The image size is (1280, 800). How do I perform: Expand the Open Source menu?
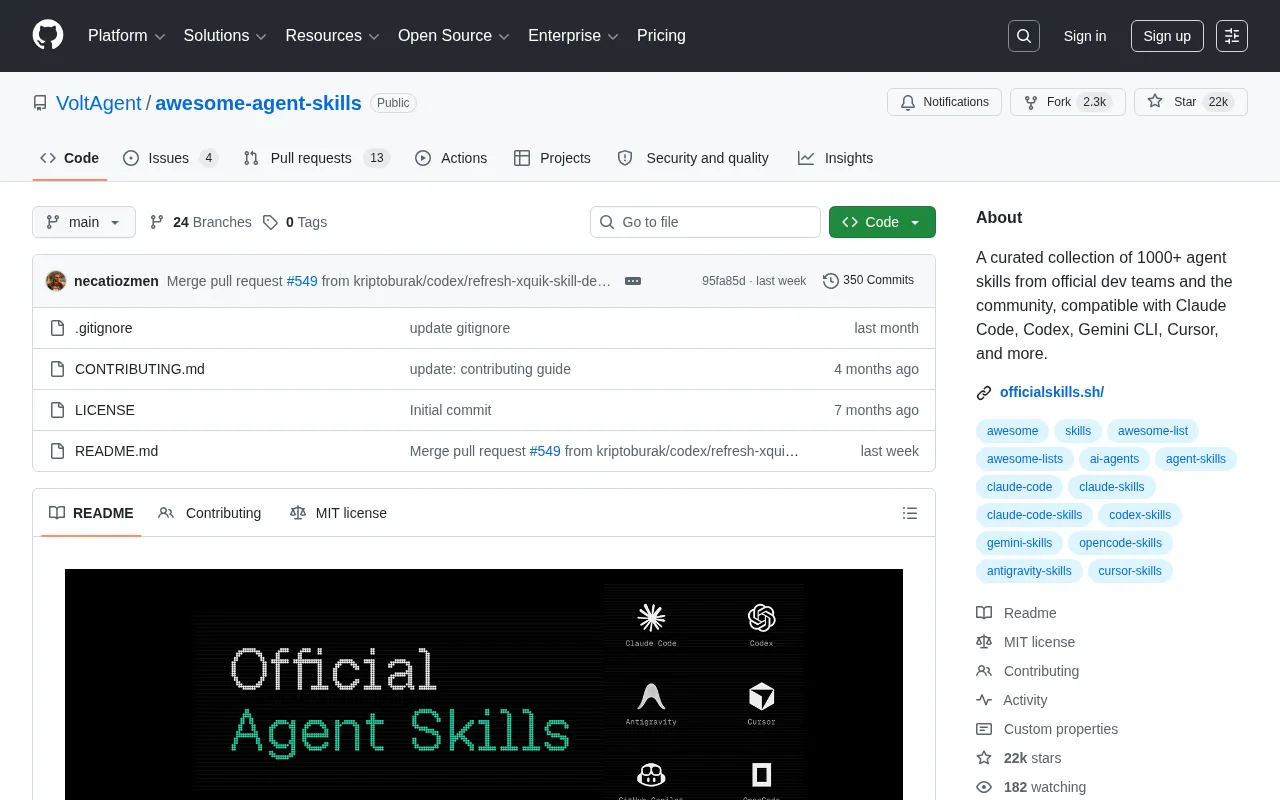pyautogui.click(x=454, y=36)
